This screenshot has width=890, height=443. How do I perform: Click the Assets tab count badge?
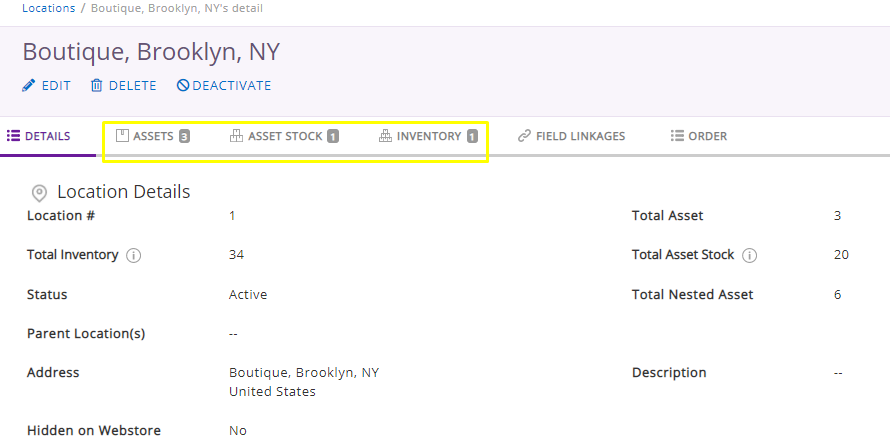click(184, 136)
